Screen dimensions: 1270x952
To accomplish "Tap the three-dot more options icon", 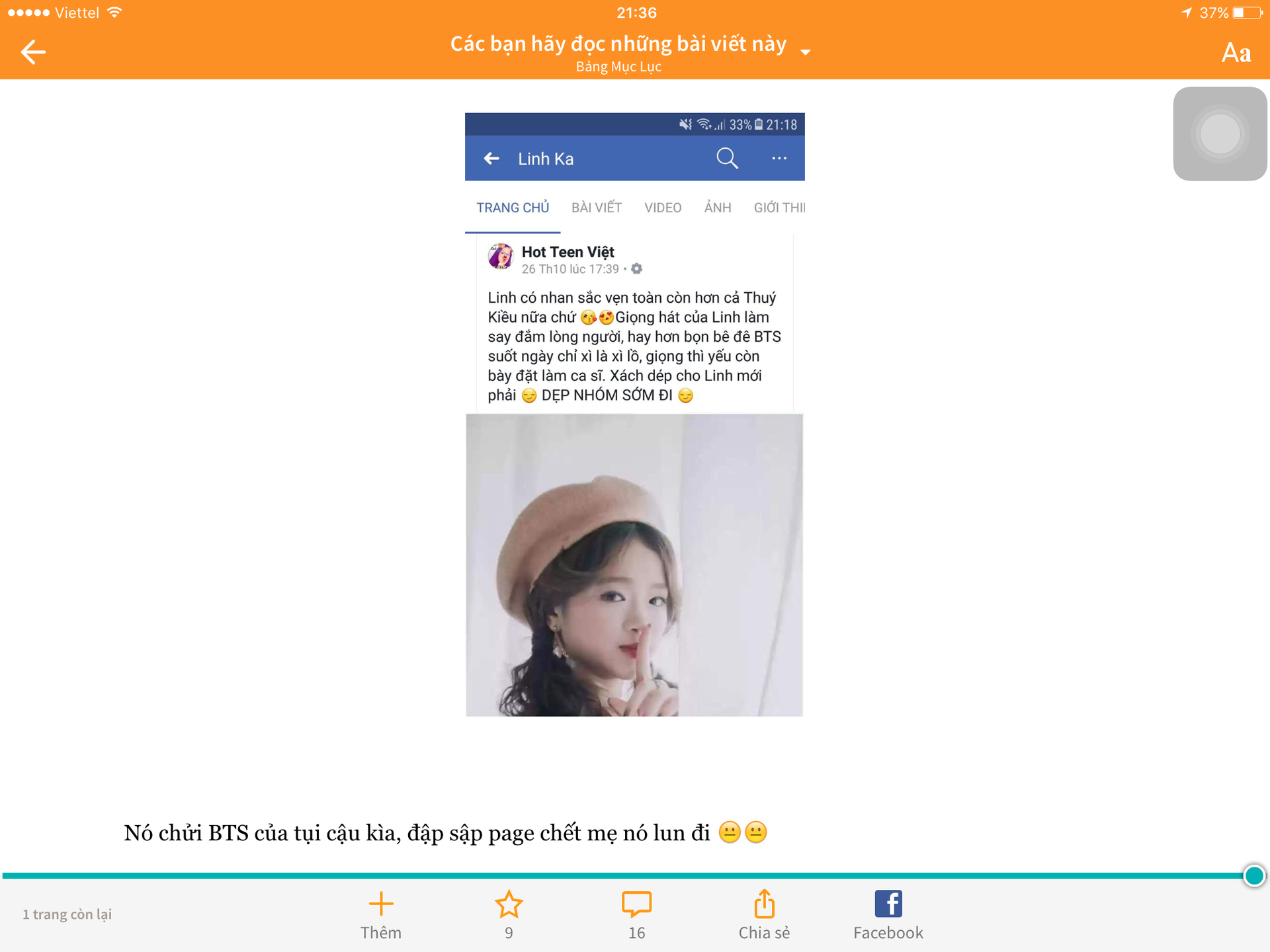I will pos(779,158).
